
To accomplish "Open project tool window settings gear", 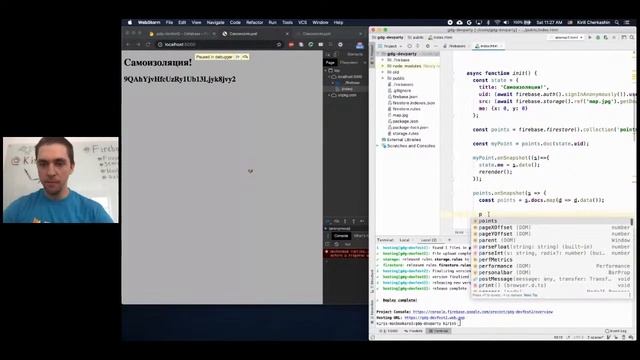I will [428, 46].
